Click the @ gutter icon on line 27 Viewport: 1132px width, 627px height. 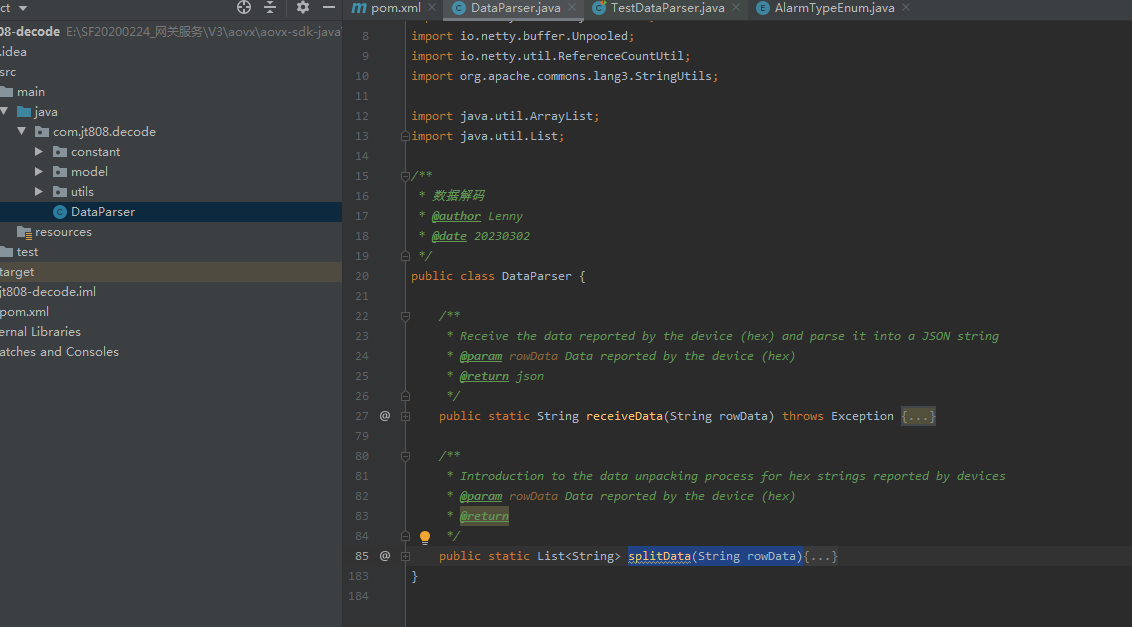(x=385, y=416)
